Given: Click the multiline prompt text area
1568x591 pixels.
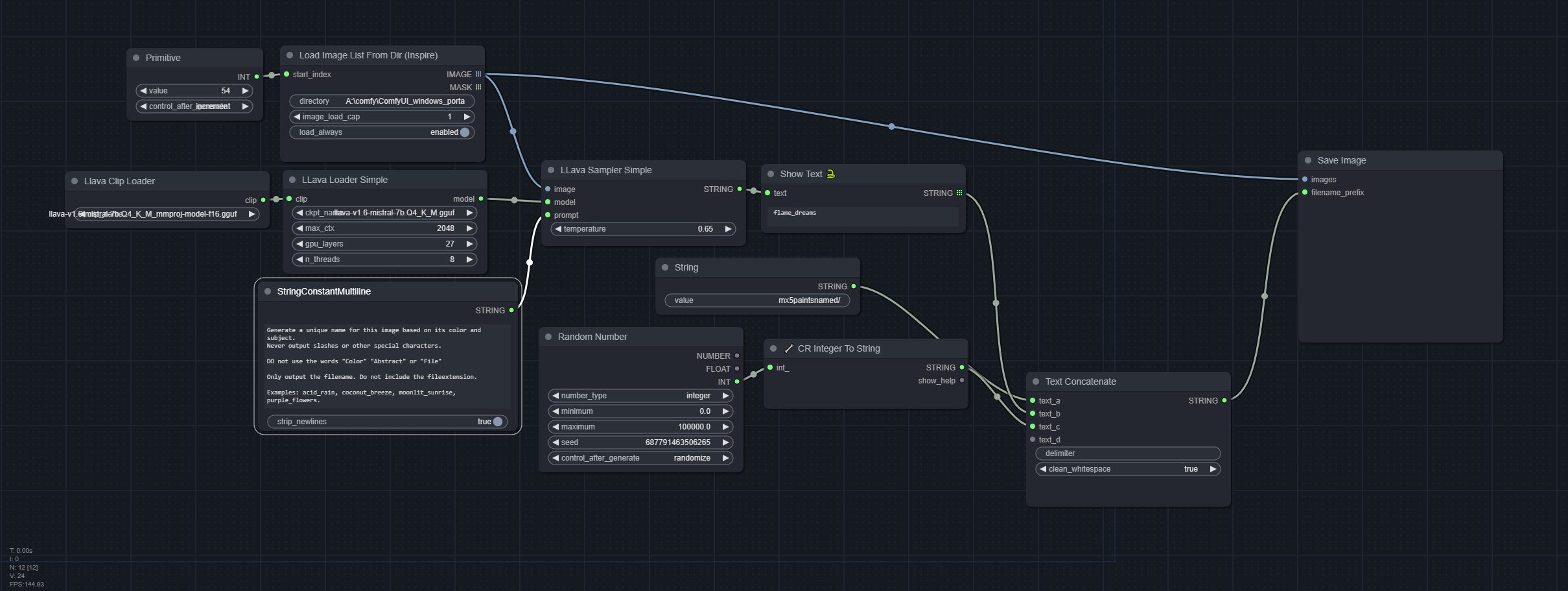Looking at the screenshot, I should click(388, 366).
